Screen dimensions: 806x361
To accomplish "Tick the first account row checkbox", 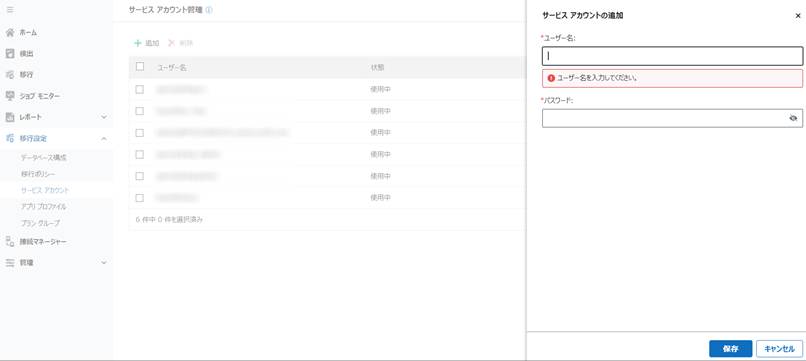I will click(140, 89).
